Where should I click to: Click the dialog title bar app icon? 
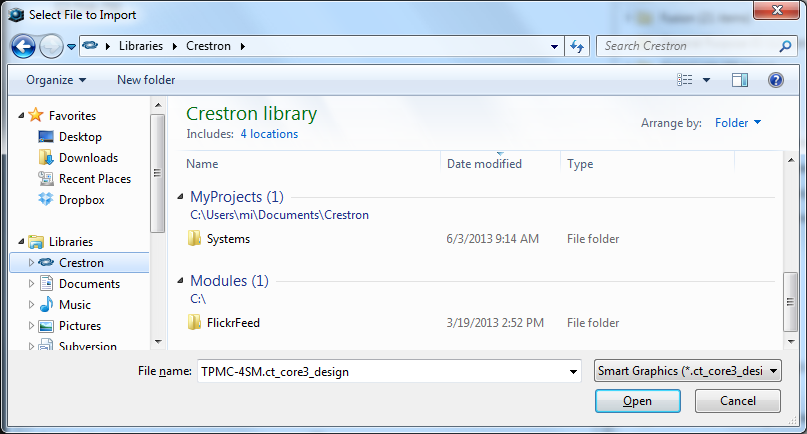click(x=16, y=15)
